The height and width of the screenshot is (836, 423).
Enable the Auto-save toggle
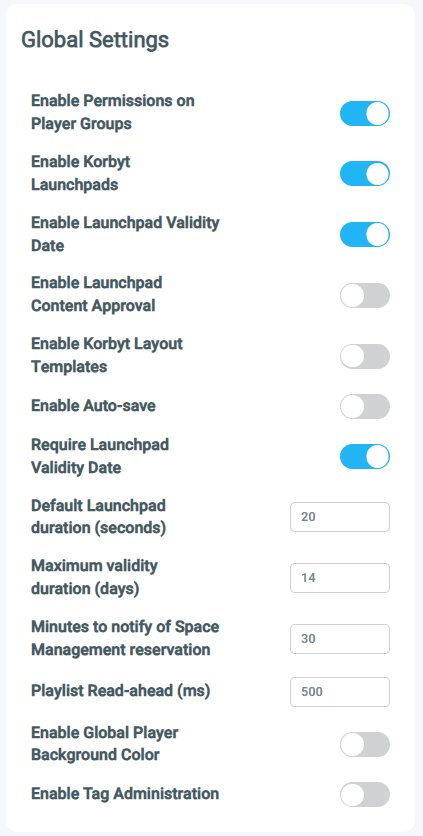pos(365,406)
